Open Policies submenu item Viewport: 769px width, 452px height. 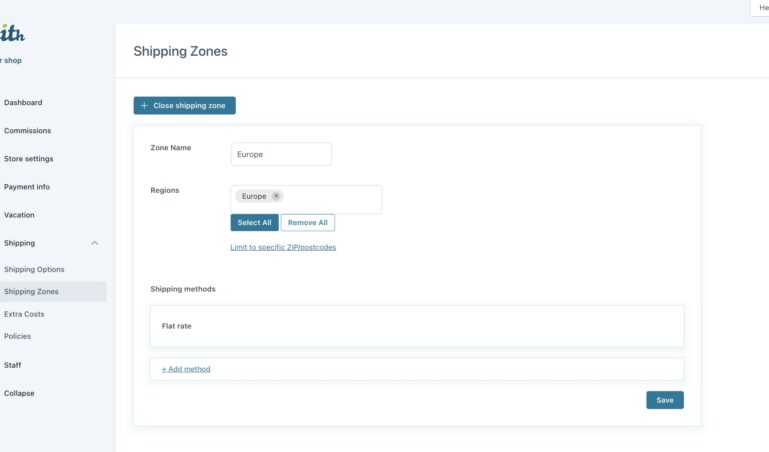pos(17,336)
